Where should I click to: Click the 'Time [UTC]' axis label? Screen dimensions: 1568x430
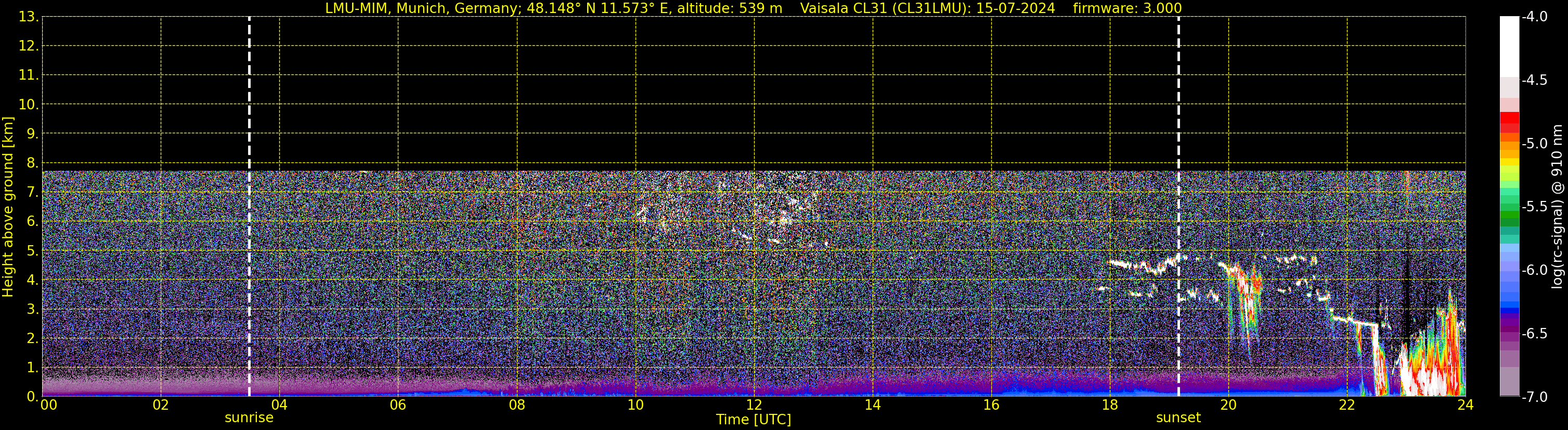point(754,420)
